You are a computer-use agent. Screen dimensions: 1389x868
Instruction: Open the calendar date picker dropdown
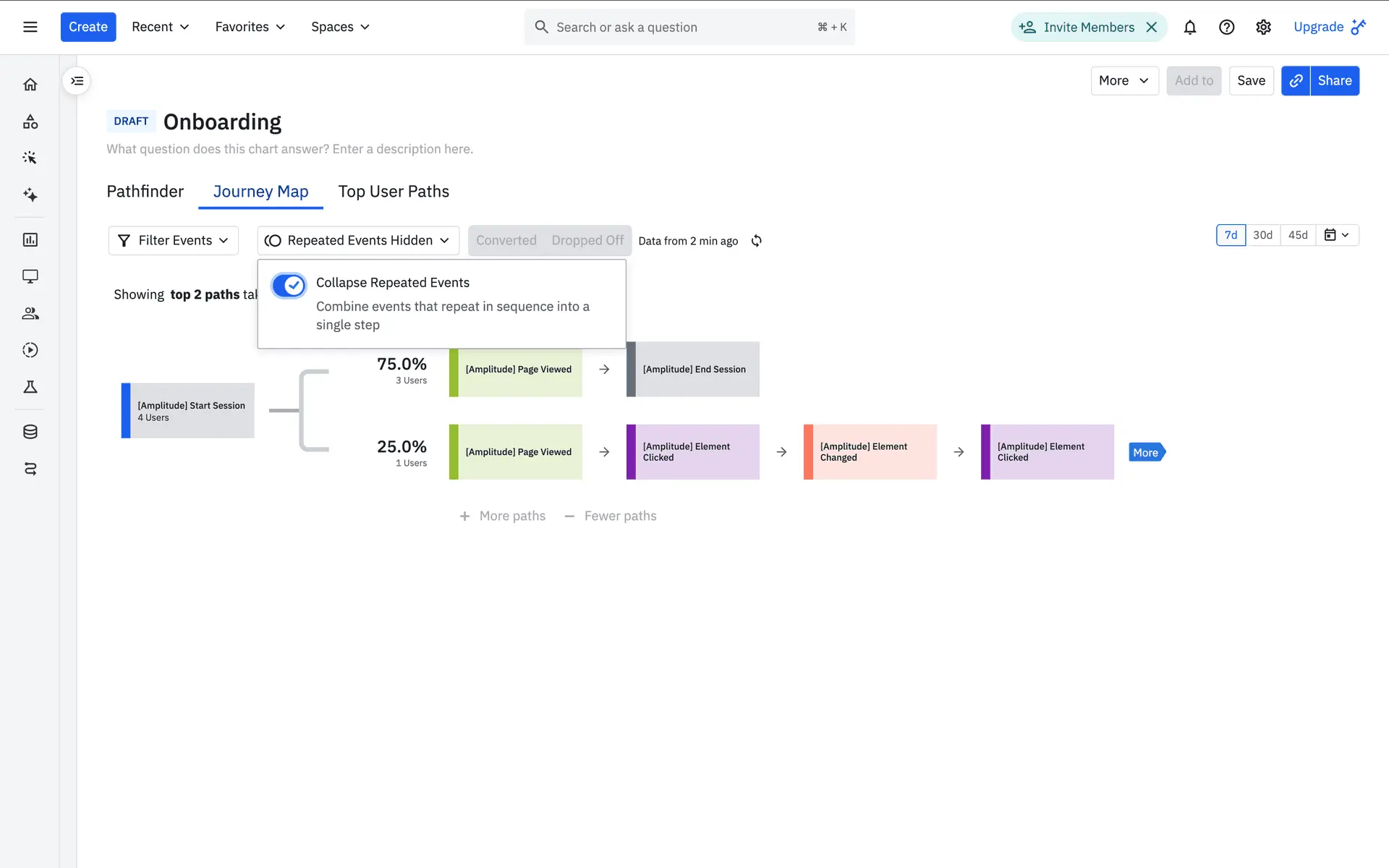(x=1336, y=235)
